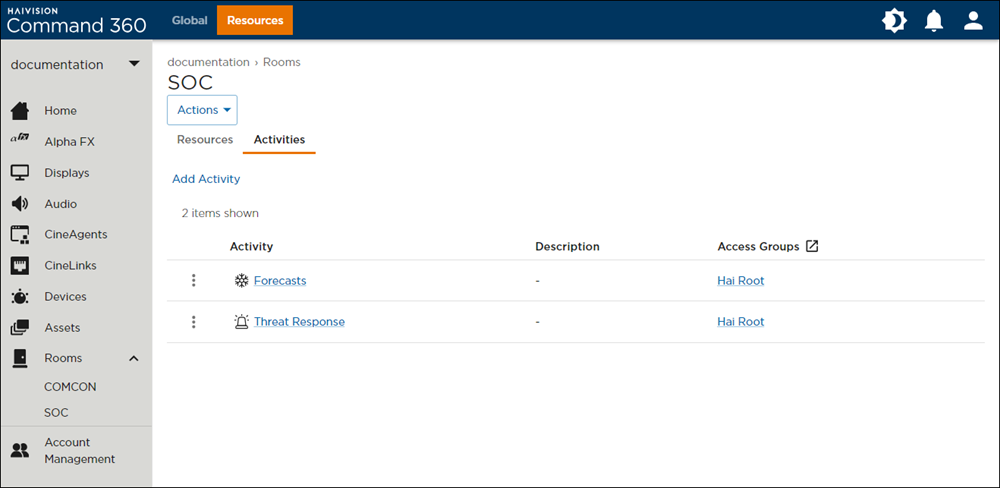
Task: Open the Assets sidebar item
Action: click(x=61, y=328)
